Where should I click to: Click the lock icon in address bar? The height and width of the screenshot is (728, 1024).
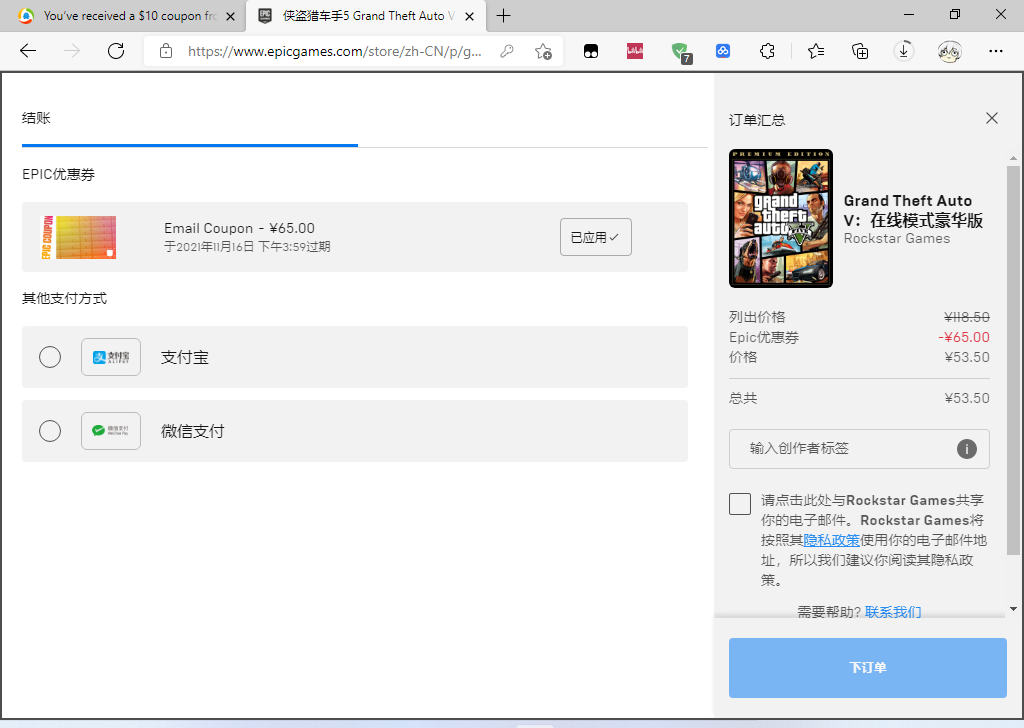tap(166, 51)
